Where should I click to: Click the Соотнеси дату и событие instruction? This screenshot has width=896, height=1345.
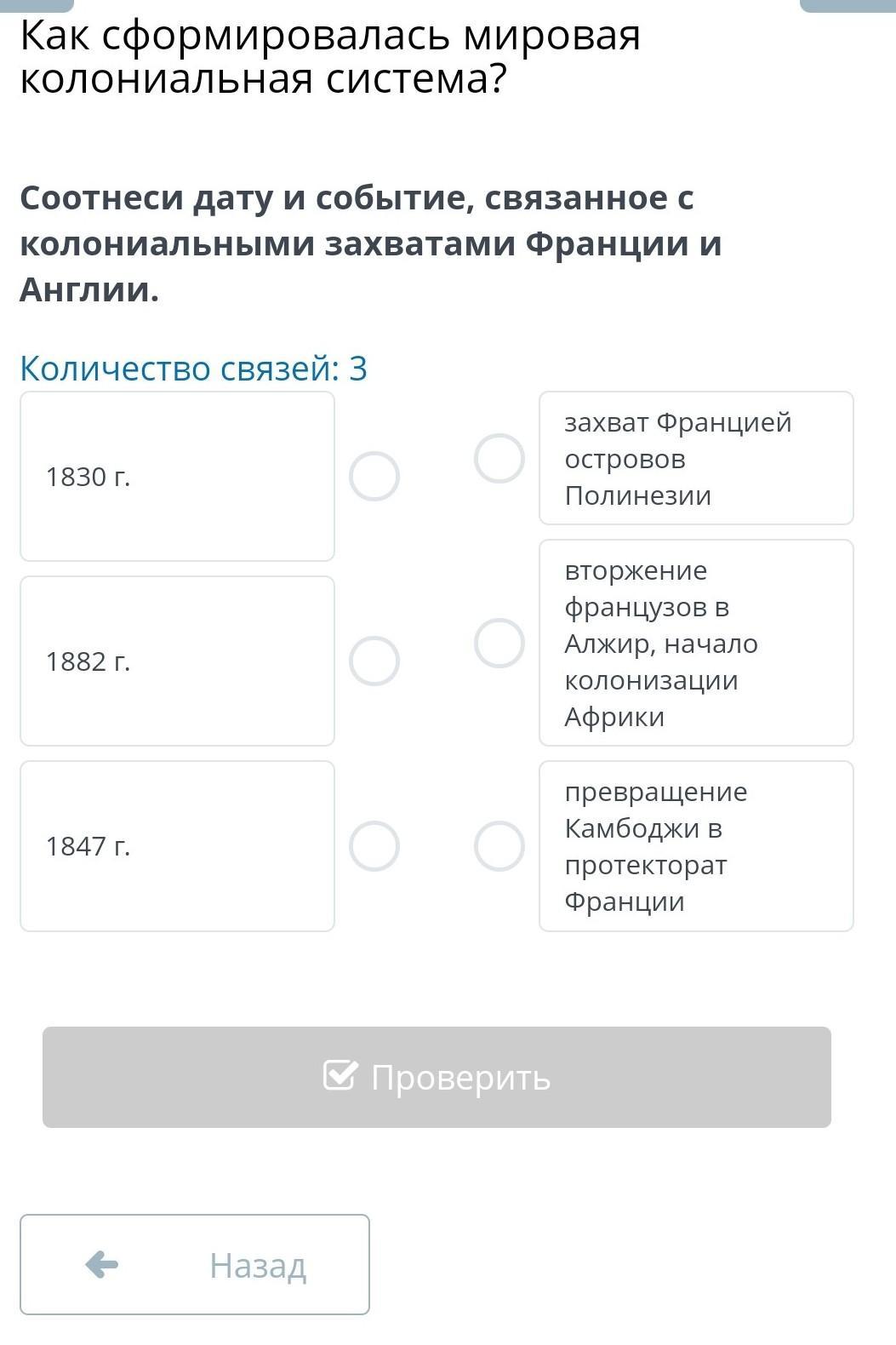(x=371, y=243)
